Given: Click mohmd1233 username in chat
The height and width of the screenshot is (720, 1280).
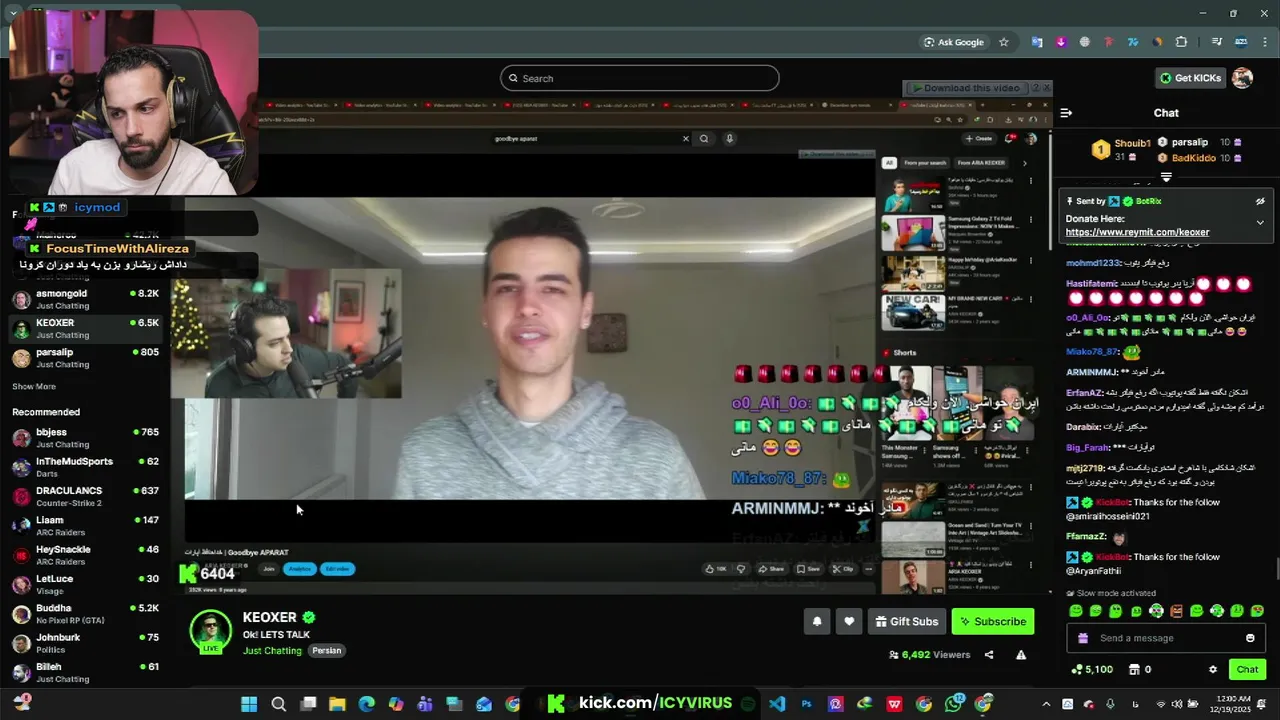Looking at the screenshot, I should coord(1092,263).
